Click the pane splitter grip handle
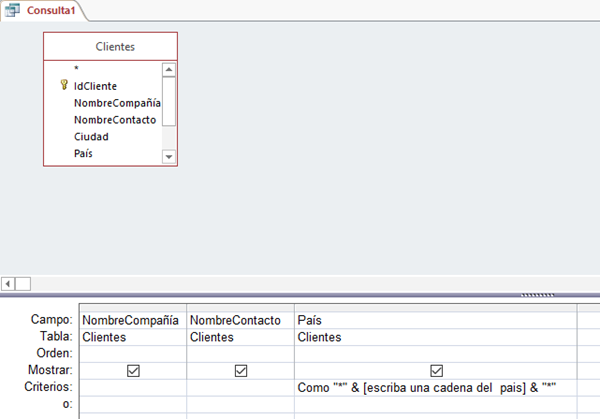This screenshot has height=419, width=600. [x=538, y=295]
